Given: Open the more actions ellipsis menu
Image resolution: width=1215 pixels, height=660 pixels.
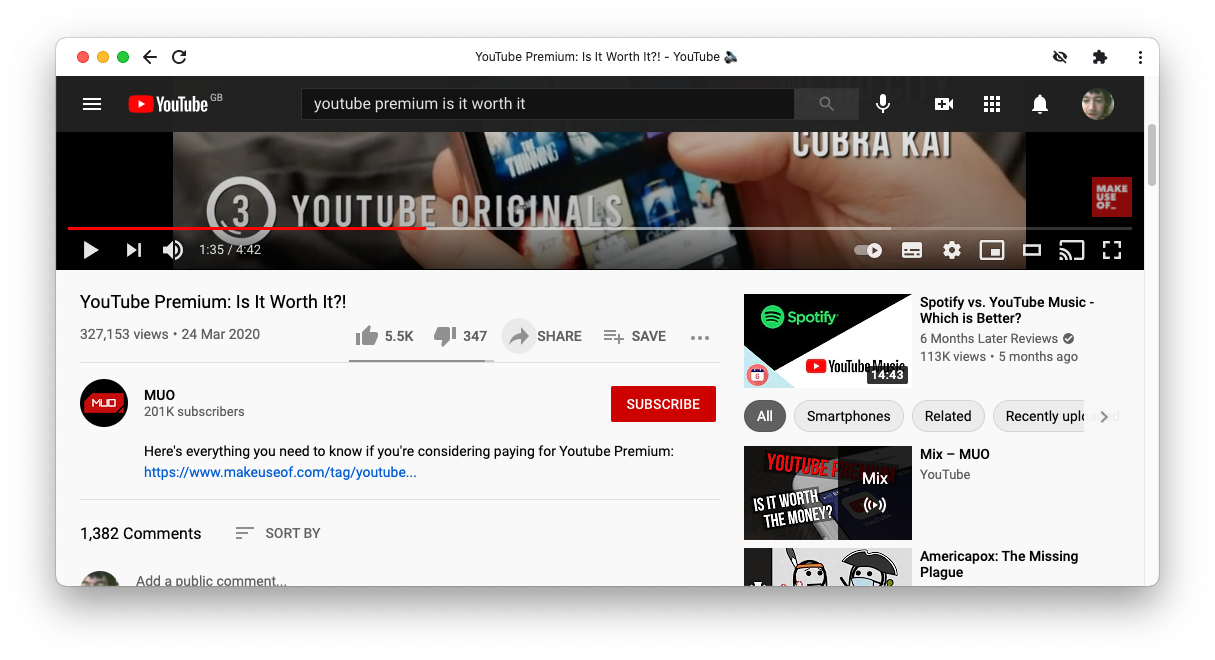Looking at the screenshot, I should point(699,338).
